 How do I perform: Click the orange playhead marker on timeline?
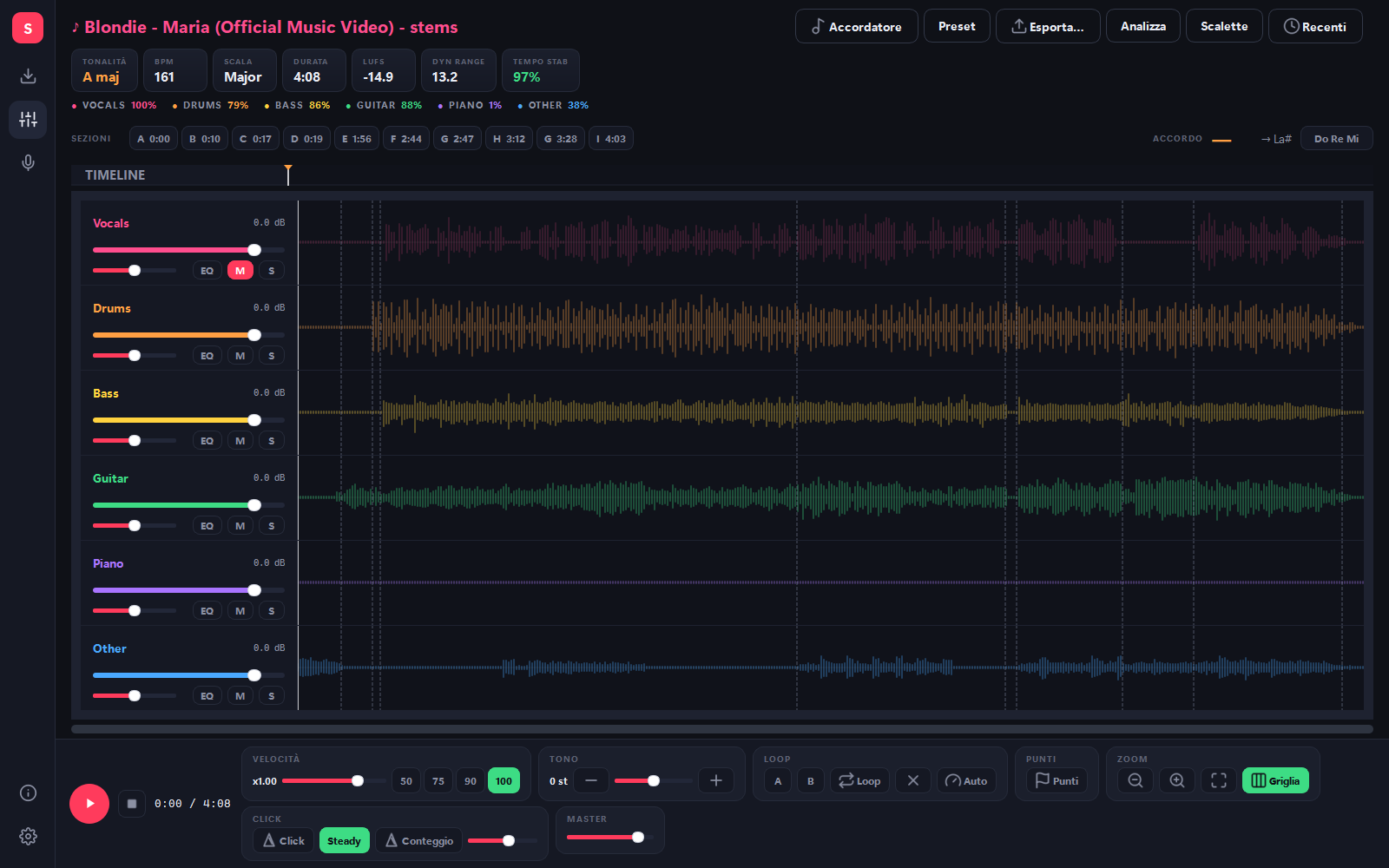[288, 174]
